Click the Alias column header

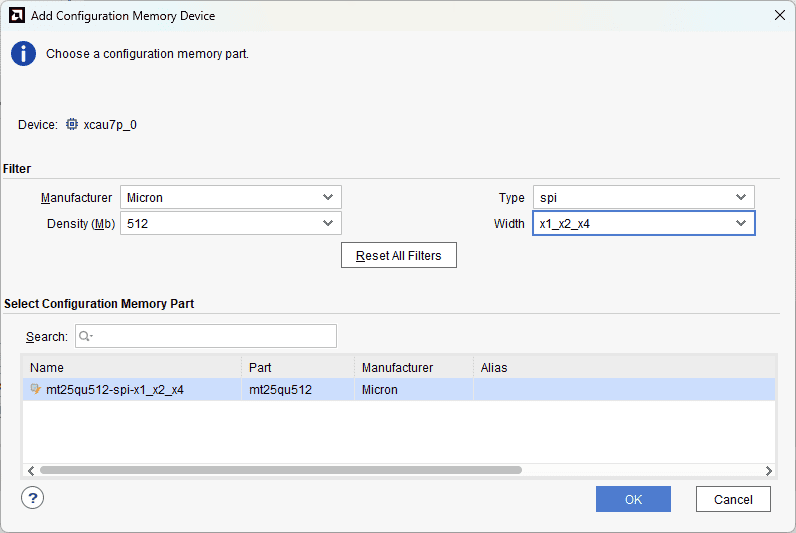coord(622,367)
